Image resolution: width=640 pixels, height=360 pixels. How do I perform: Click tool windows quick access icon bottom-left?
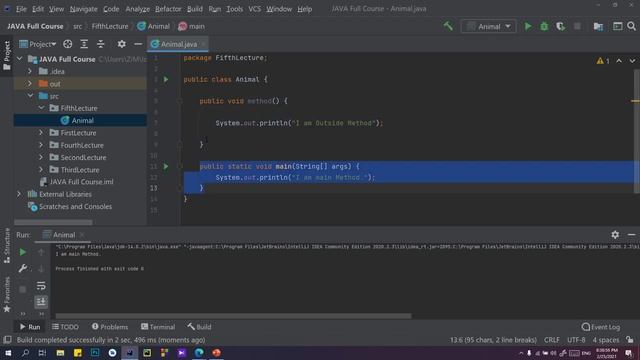[7, 340]
